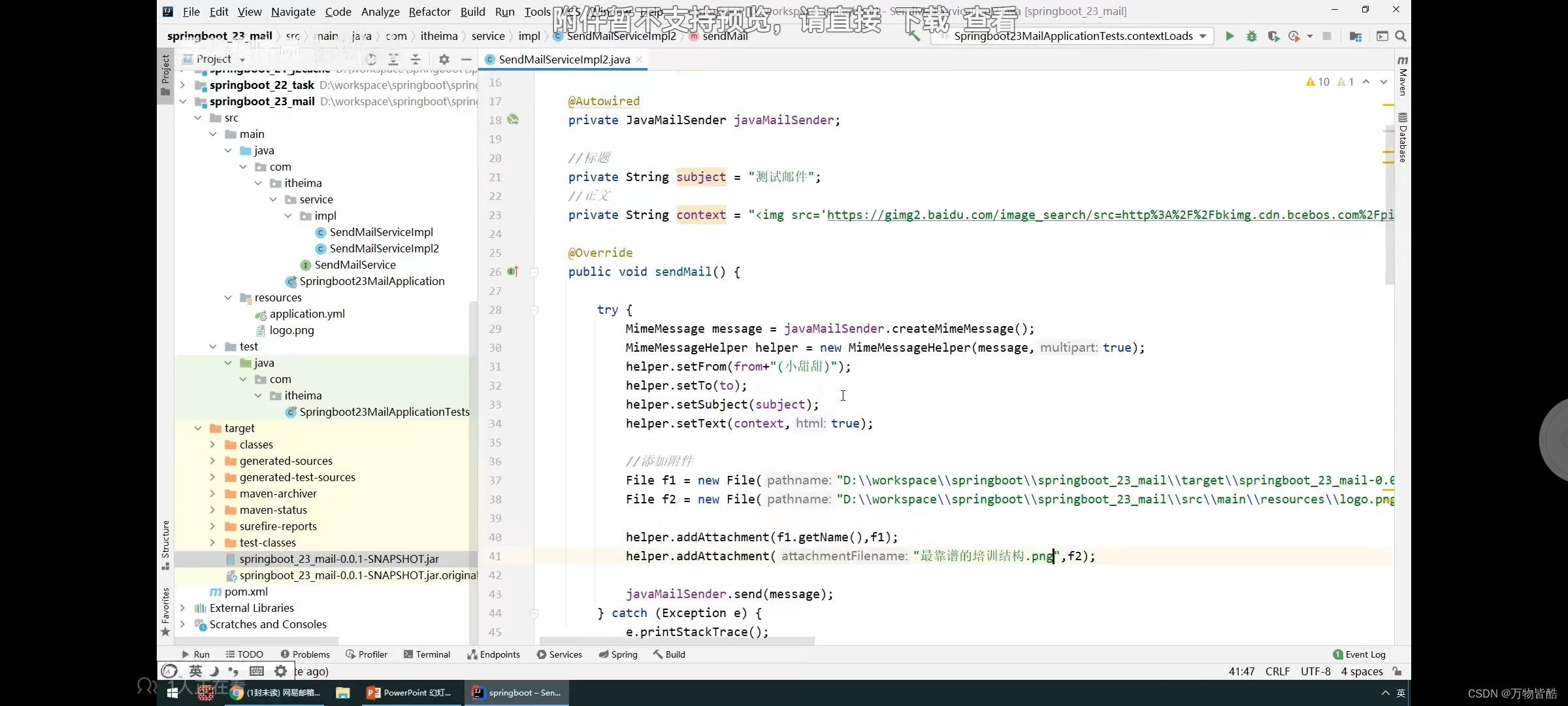This screenshot has width=1568, height=706.
Task: Open the File menu
Action: coord(191,12)
